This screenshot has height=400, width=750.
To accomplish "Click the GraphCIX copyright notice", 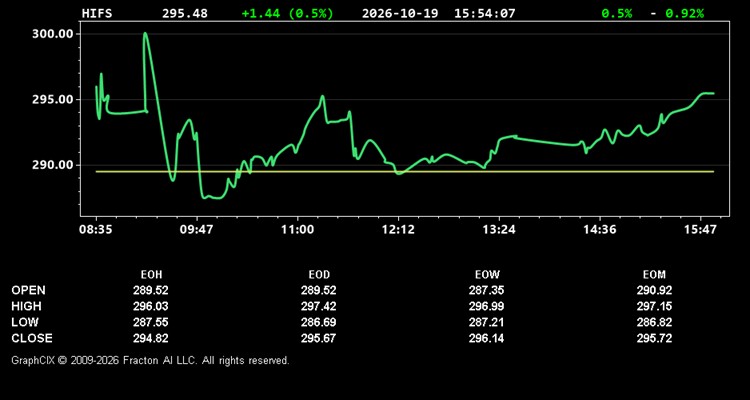I will pos(150,360).
